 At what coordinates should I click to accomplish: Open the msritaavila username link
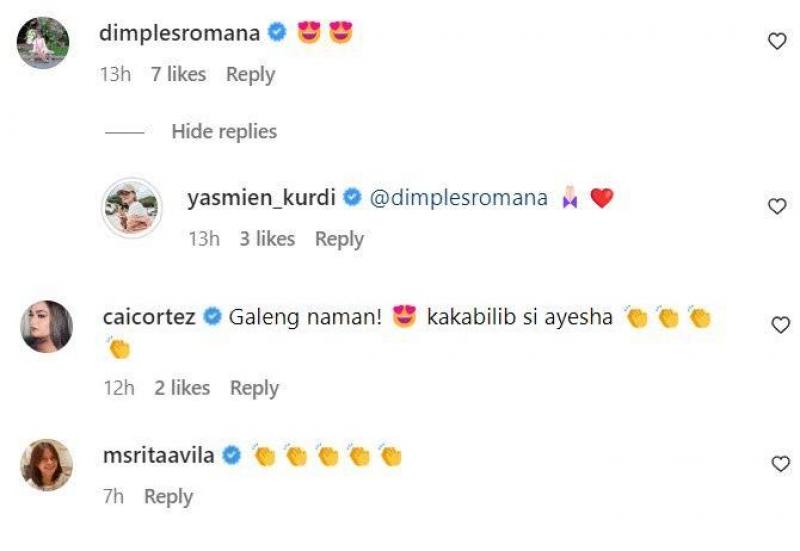click(158, 455)
